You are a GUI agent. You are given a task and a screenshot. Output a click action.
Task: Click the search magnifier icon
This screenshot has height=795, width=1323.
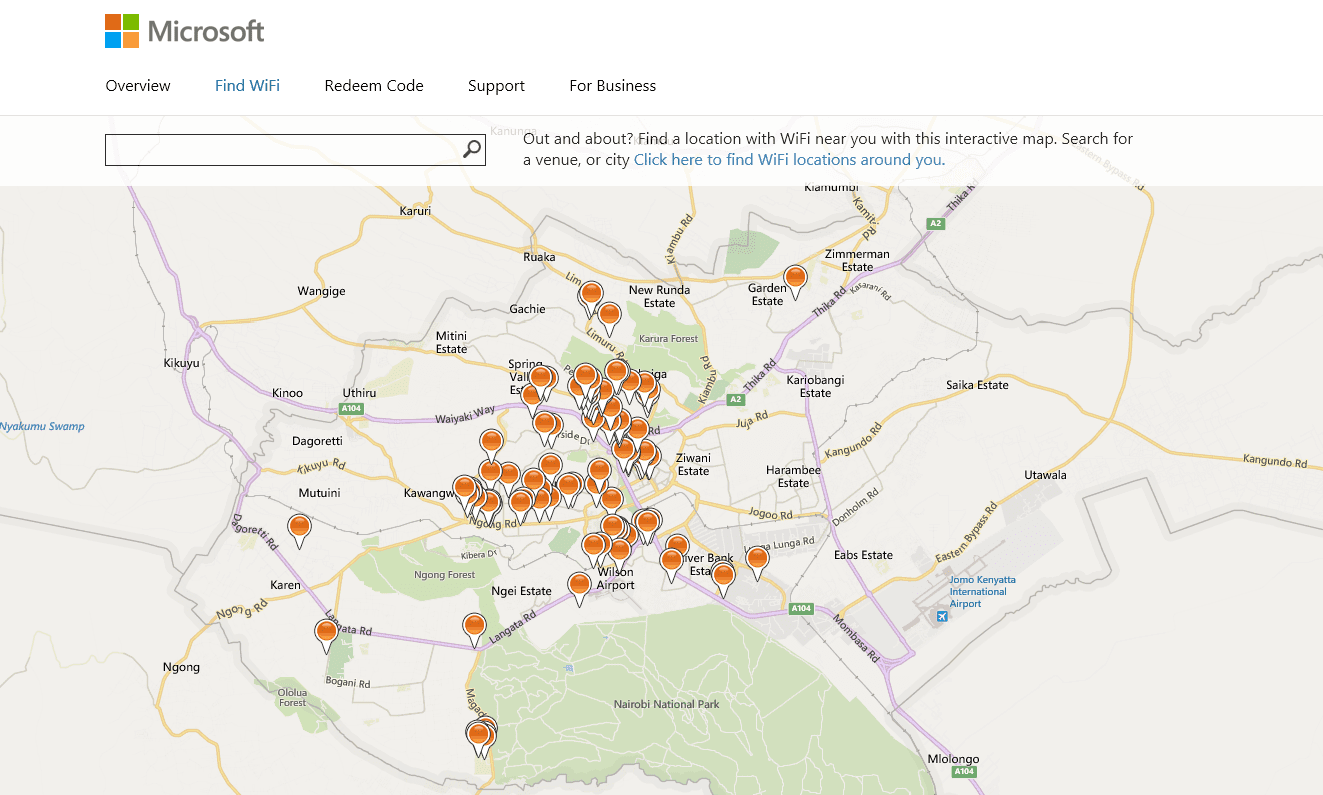472,150
